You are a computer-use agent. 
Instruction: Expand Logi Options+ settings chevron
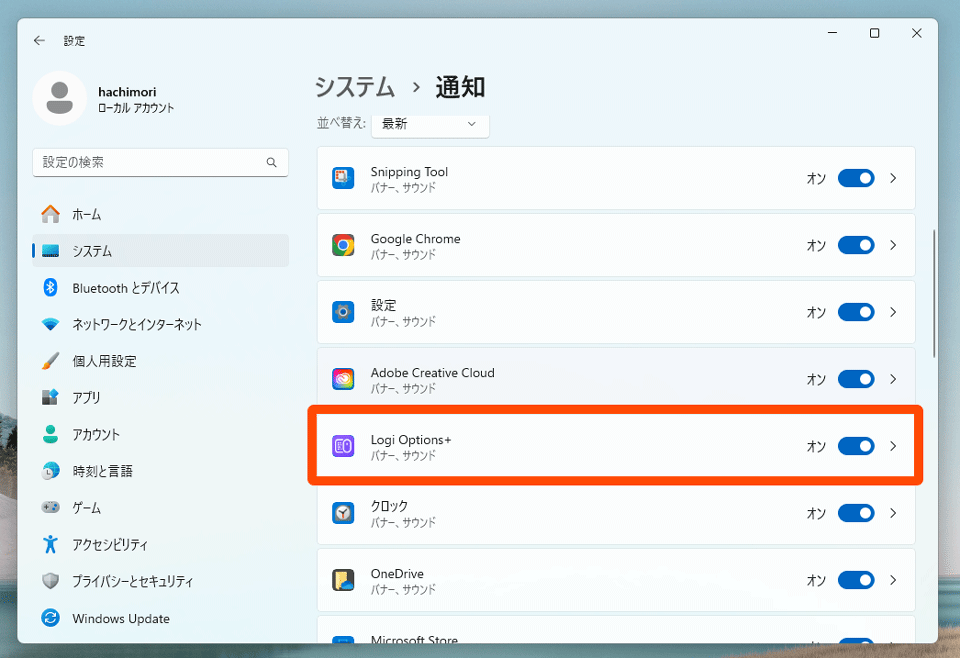click(x=893, y=446)
